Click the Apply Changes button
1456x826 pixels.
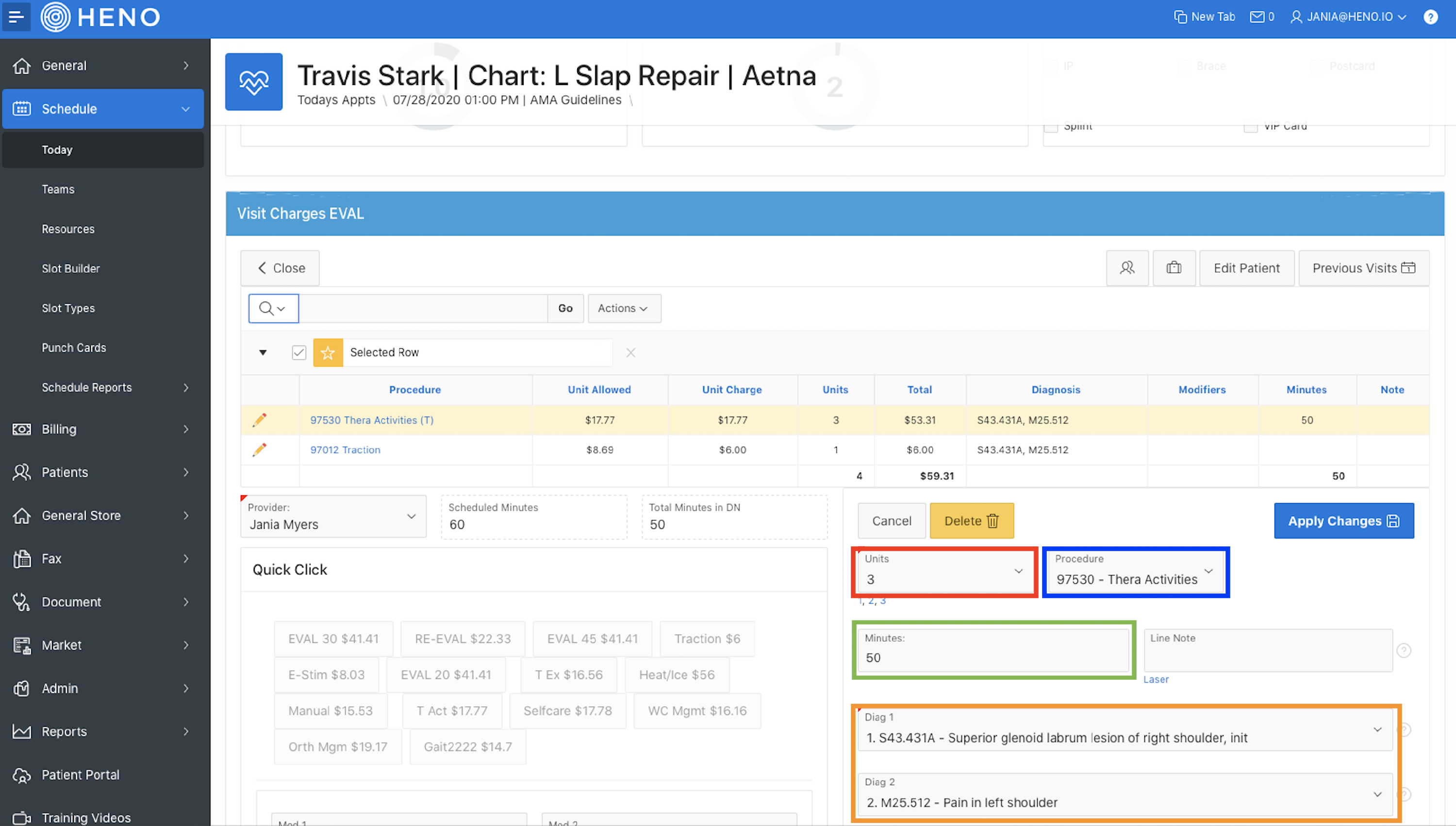[1343, 521]
